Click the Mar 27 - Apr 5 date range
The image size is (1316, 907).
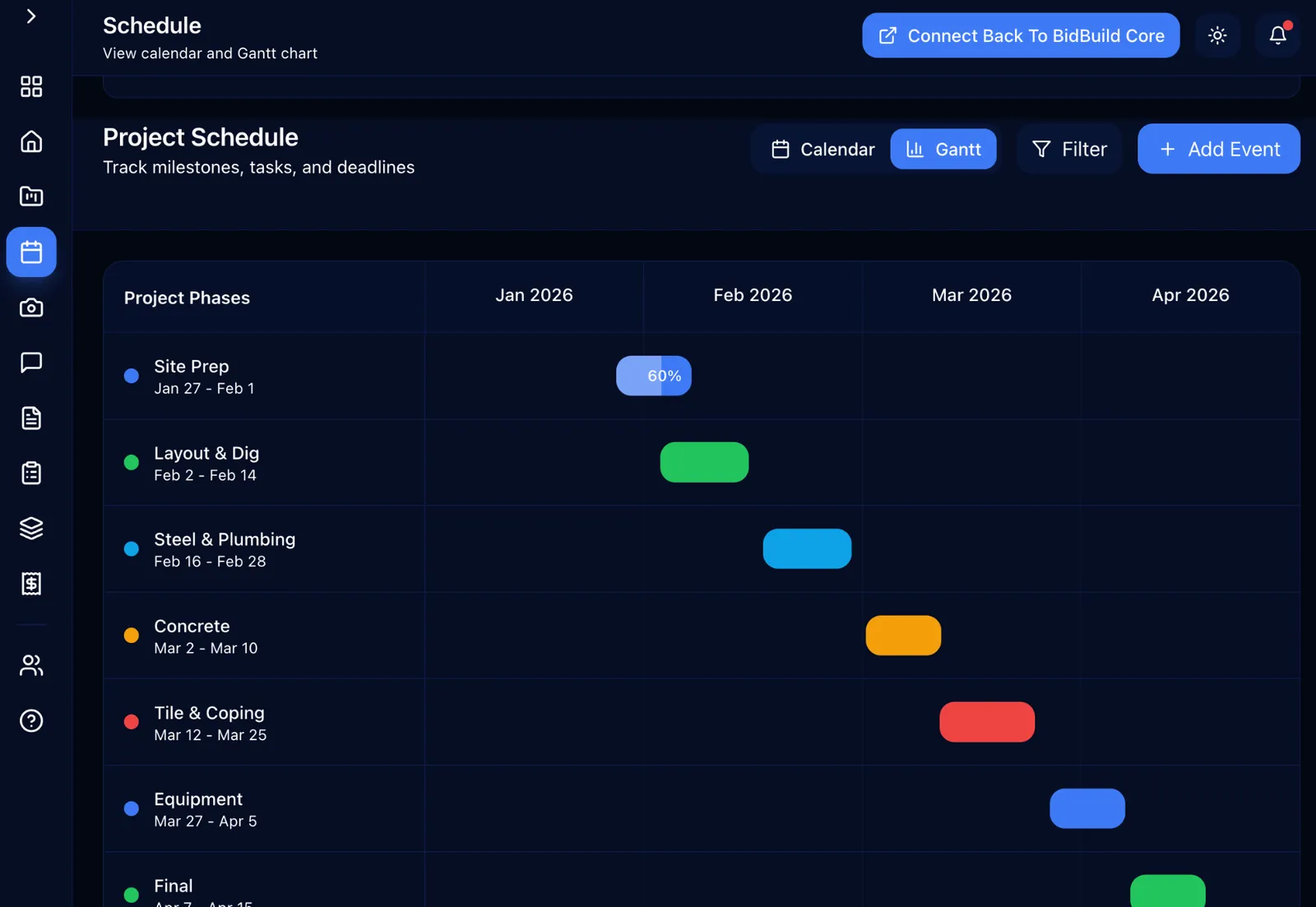point(206,821)
